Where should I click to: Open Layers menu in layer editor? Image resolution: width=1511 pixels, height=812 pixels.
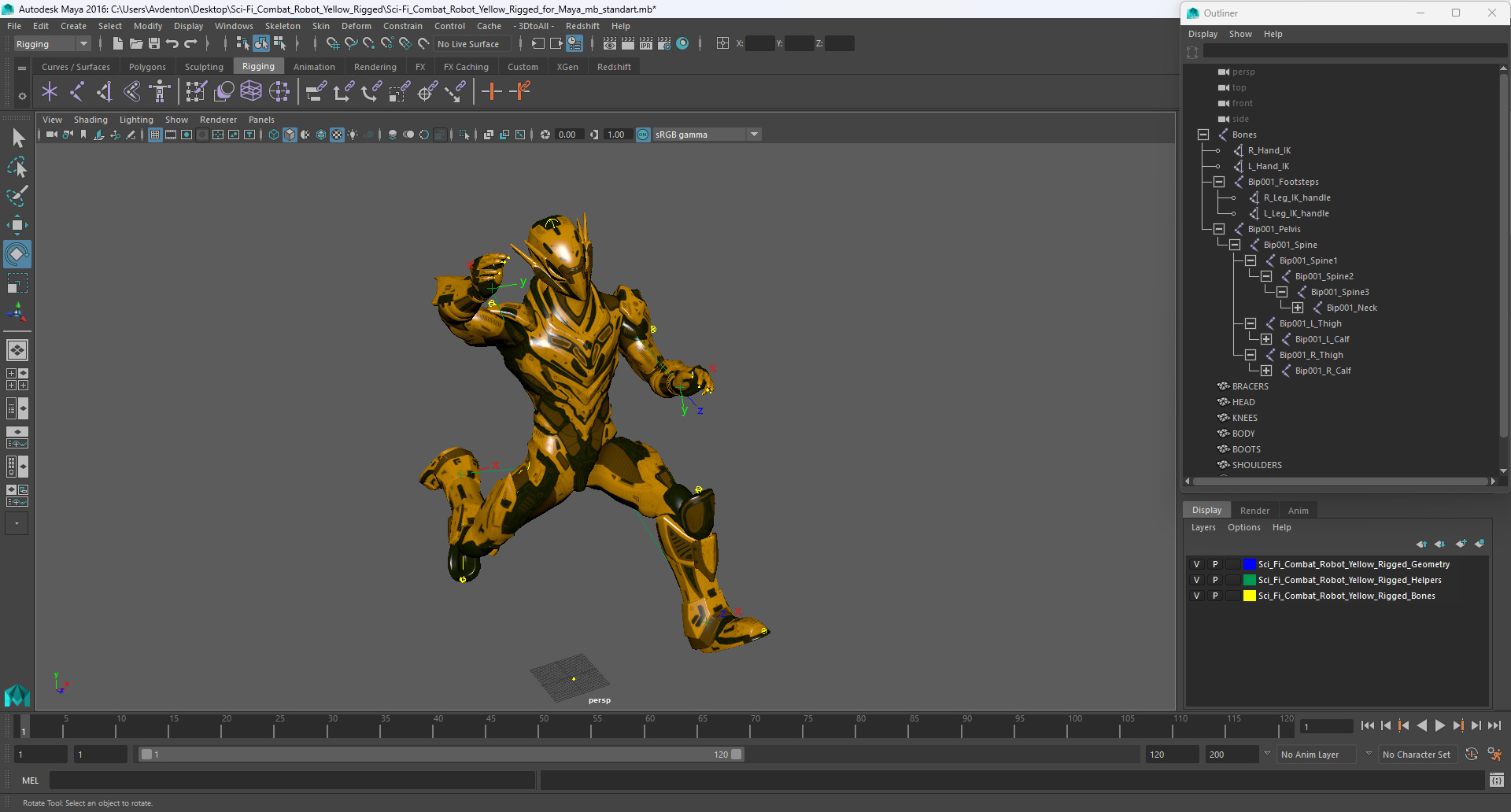1203,527
